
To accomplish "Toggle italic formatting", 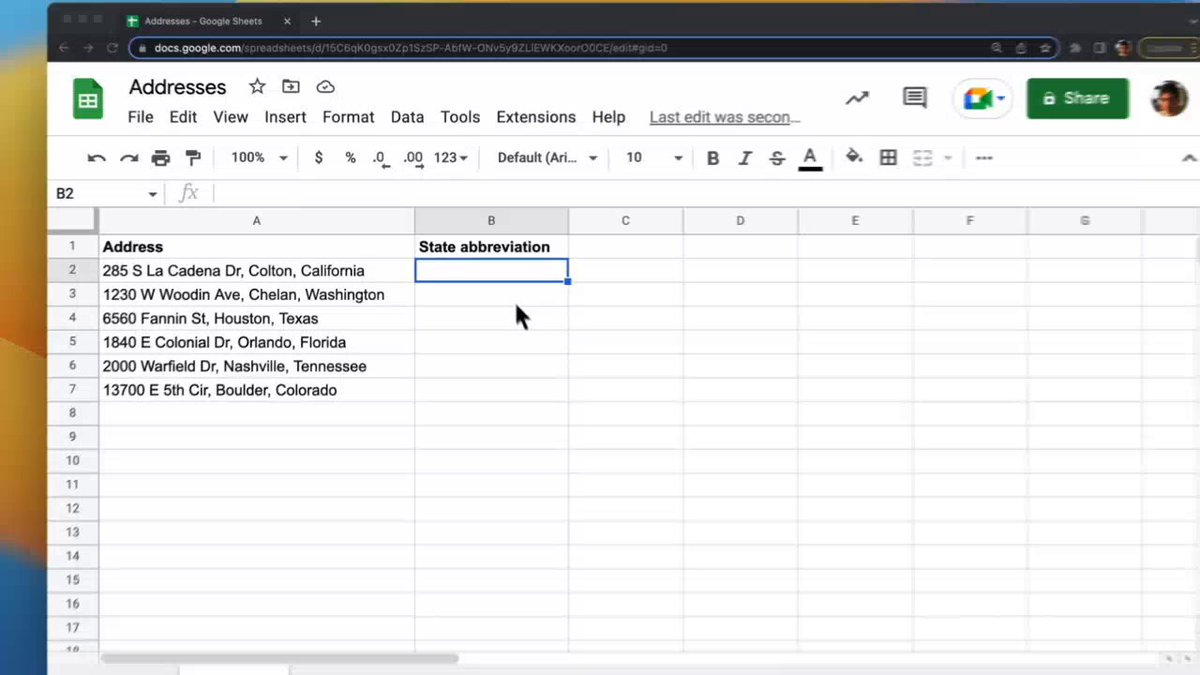I will coord(745,158).
